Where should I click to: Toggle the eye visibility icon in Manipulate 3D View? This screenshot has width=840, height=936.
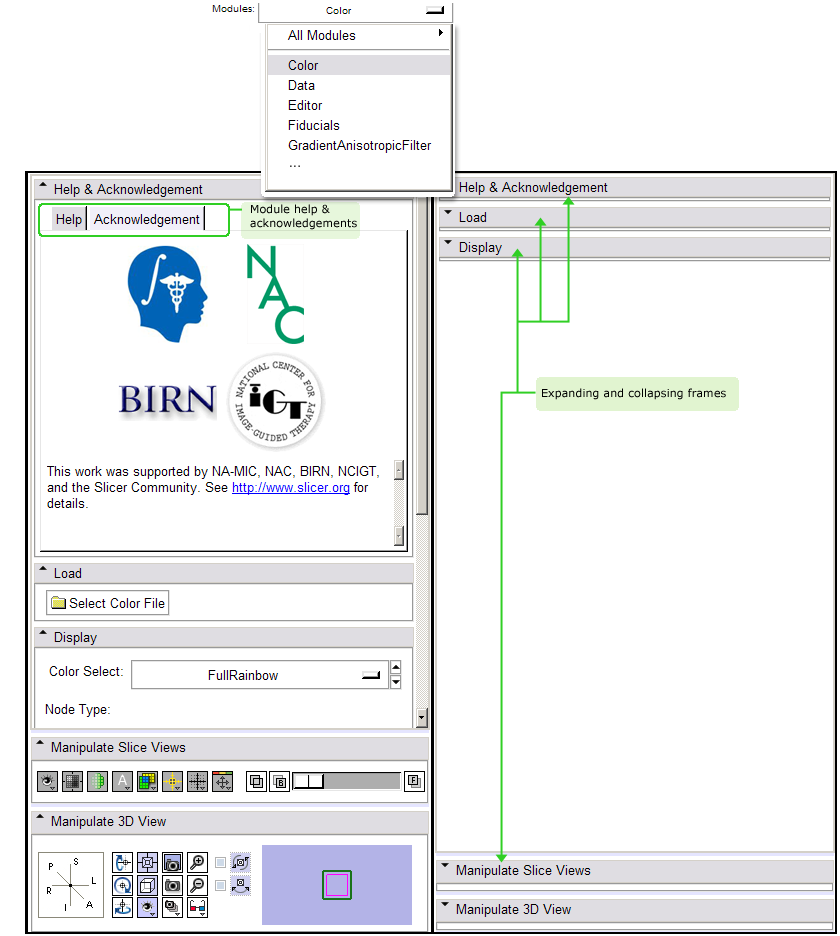[147, 908]
